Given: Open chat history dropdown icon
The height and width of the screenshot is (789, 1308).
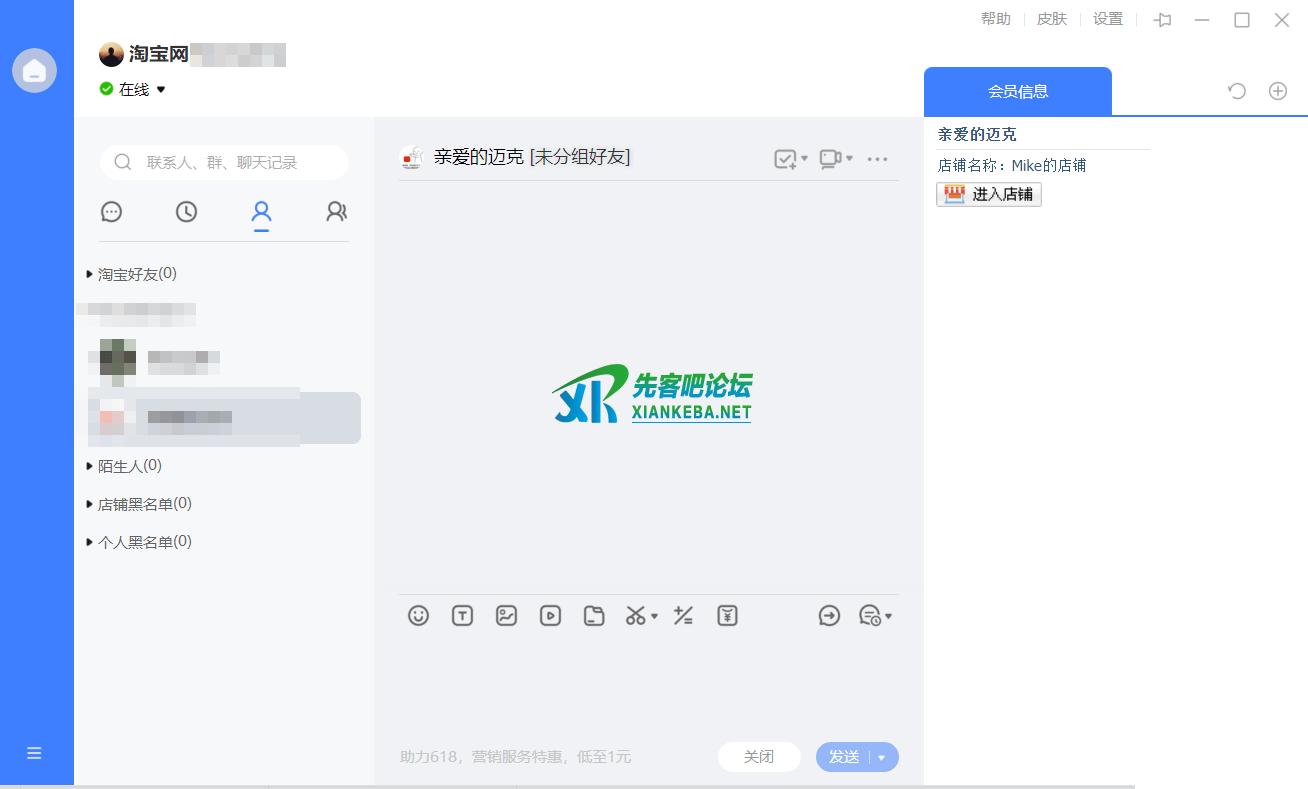Looking at the screenshot, I should (875, 616).
